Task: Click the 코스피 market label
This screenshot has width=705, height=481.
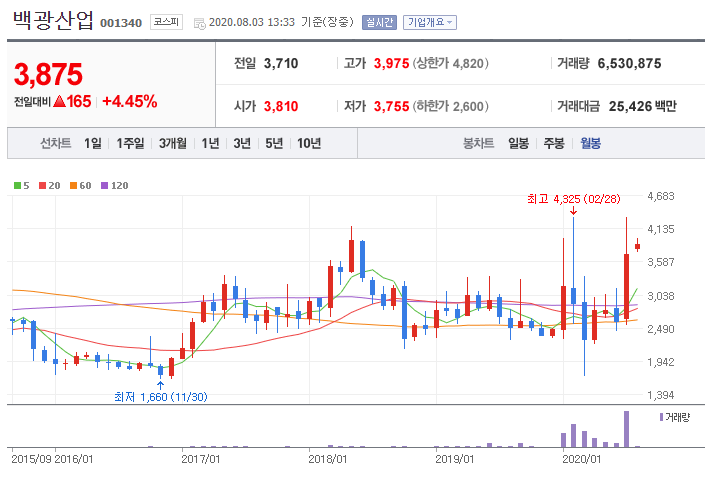Action: tap(166, 22)
